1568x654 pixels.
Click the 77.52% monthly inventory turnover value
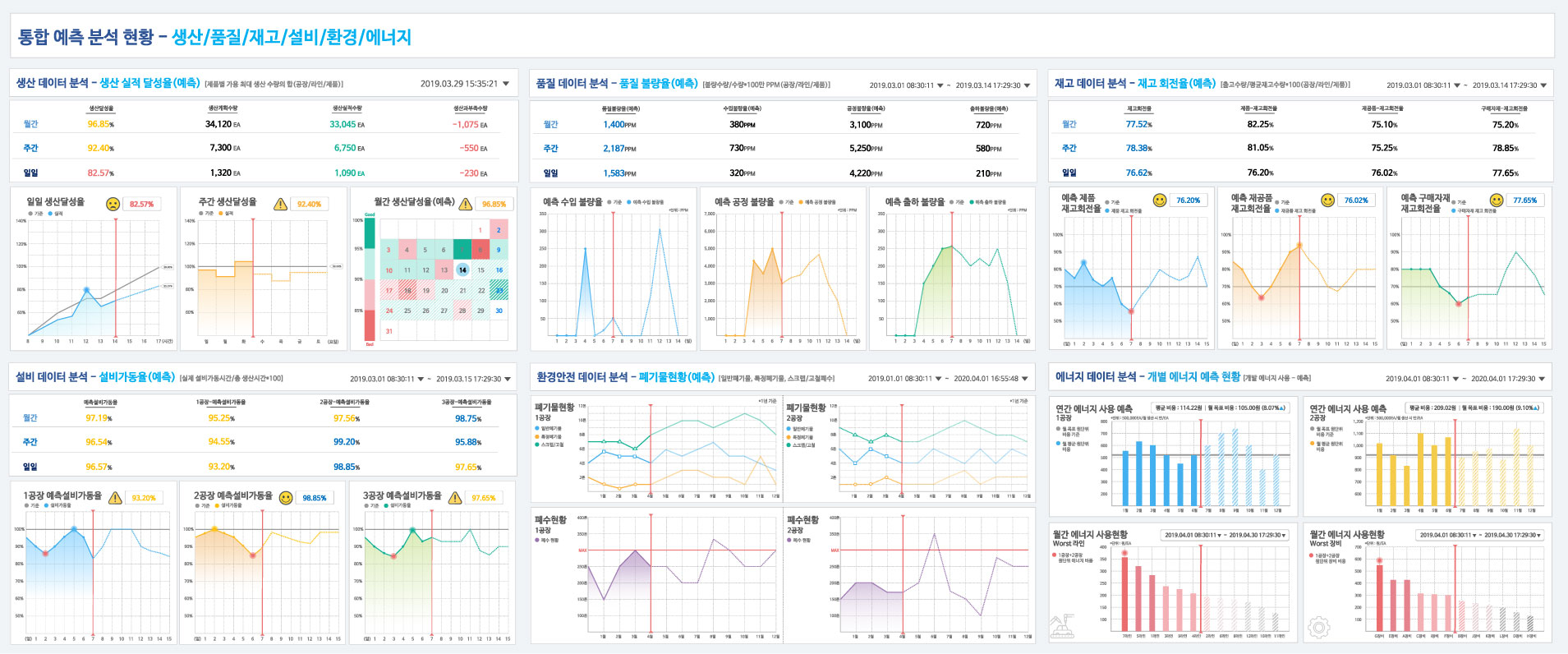tap(1139, 125)
